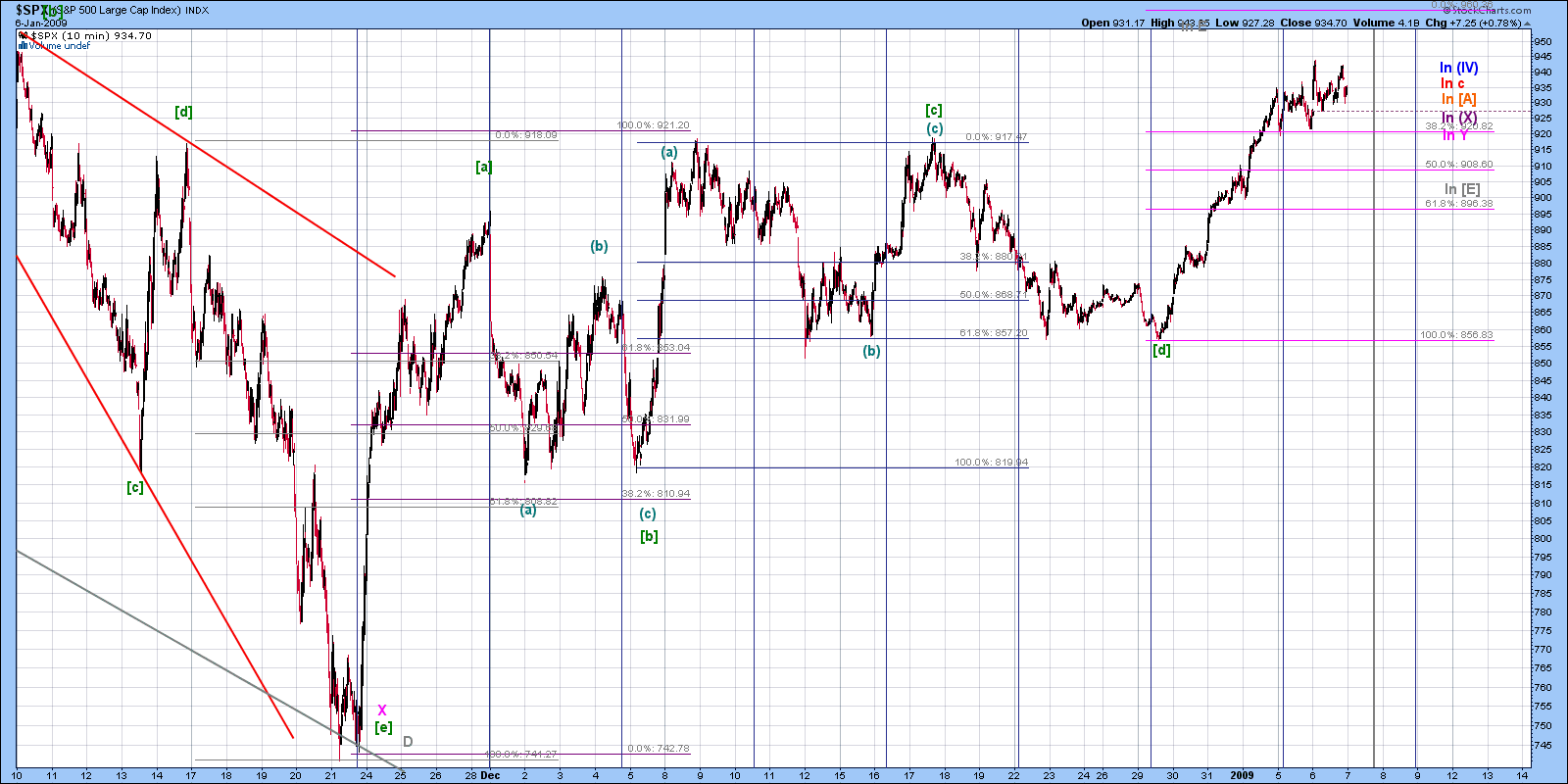Image resolution: width=1568 pixels, height=784 pixels.
Task: Click the 'Volume 4.1B' value
Action: 1386,23
